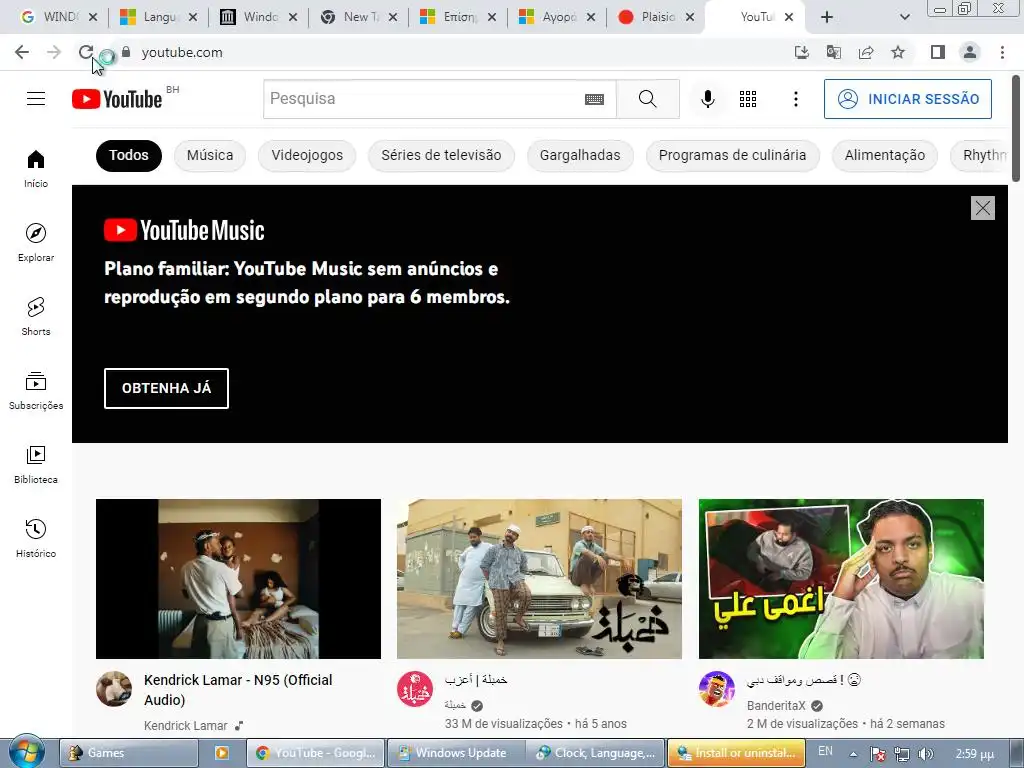Click the YouTube logo

click(x=117, y=99)
